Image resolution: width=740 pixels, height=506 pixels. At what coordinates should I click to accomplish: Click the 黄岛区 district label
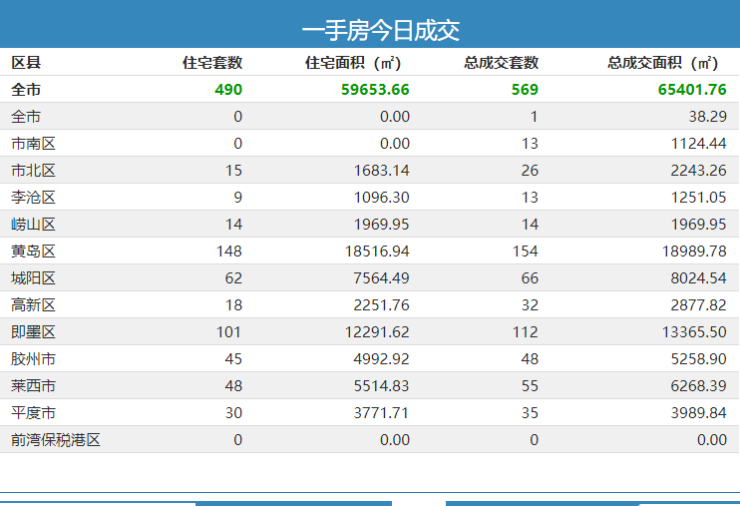tap(33, 252)
